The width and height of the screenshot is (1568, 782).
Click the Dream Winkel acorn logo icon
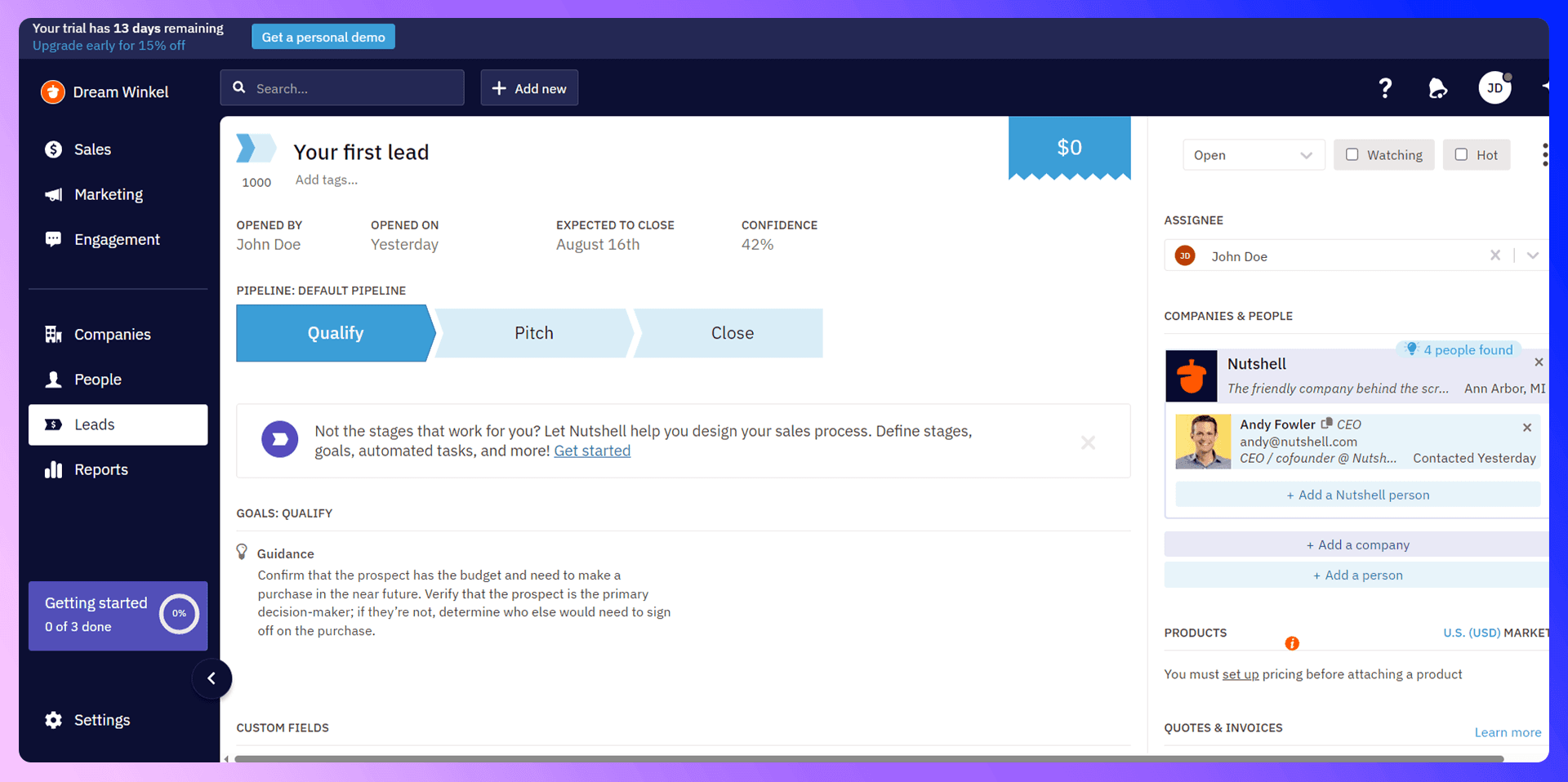(x=53, y=92)
